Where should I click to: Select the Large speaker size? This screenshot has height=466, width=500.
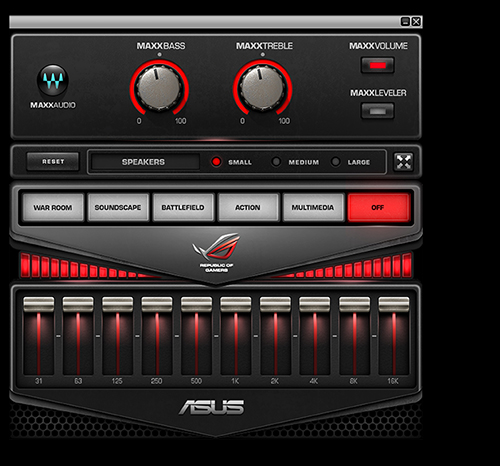[335, 162]
